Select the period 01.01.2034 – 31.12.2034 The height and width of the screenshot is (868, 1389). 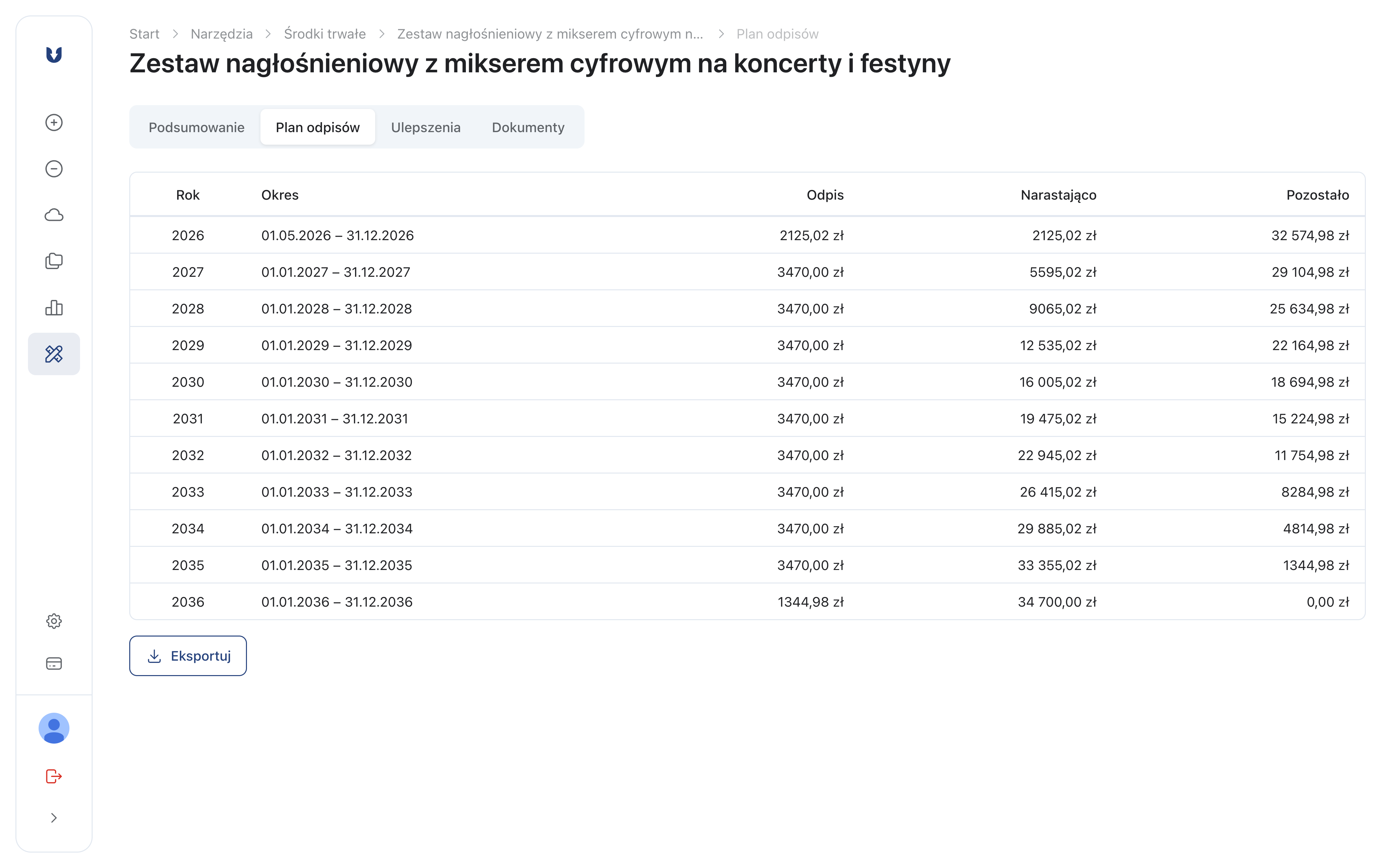tap(337, 529)
